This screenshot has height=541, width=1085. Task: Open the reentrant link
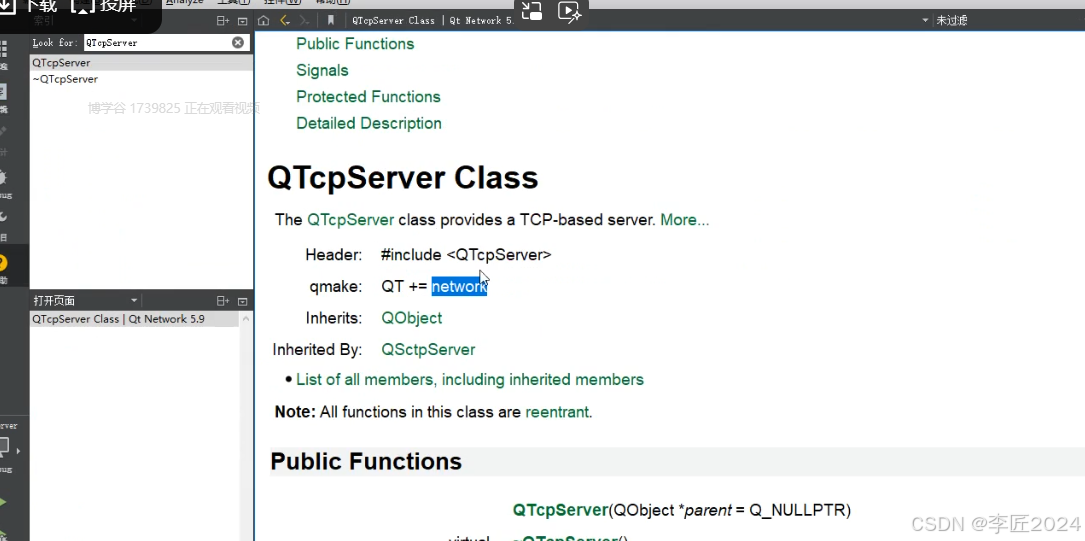tap(558, 412)
